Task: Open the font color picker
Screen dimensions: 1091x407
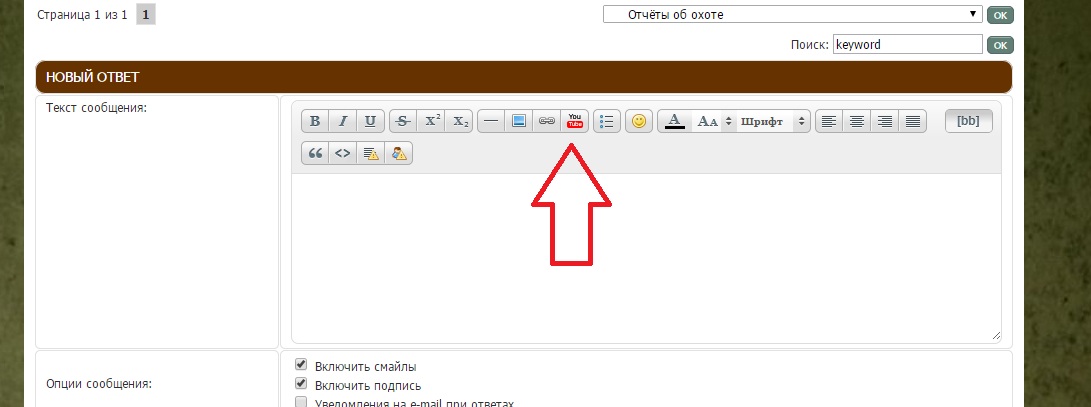Action: coord(675,121)
